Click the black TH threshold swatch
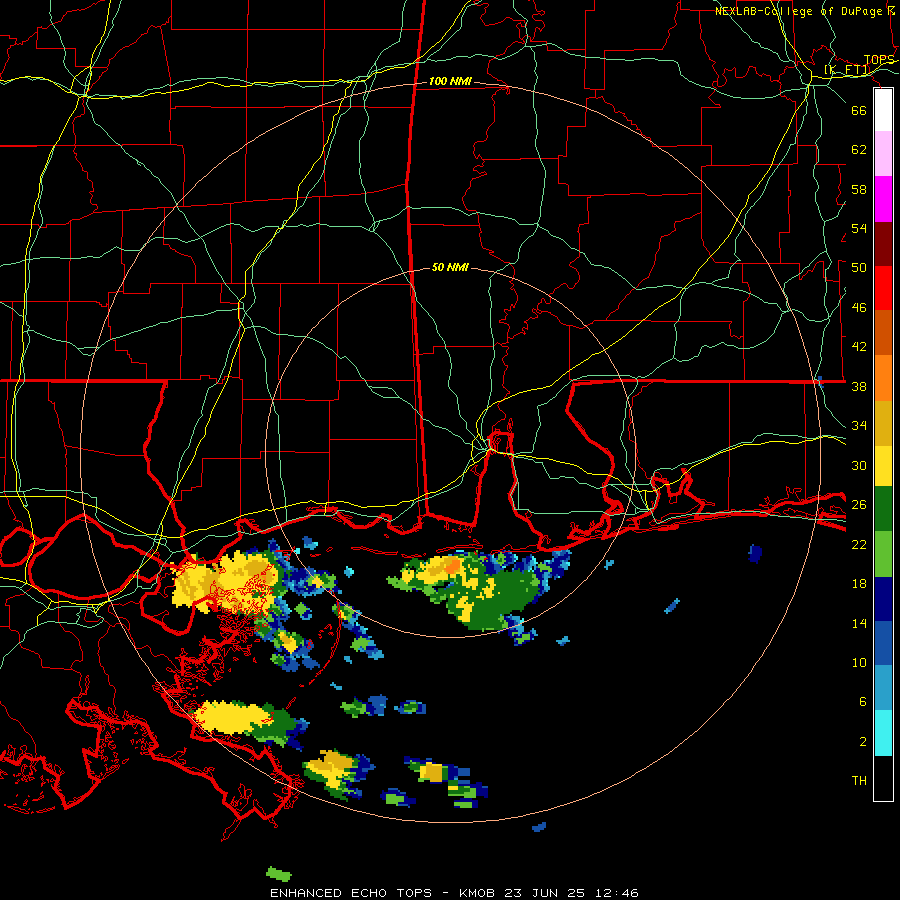This screenshot has width=900, height=900. click(x=883, y=778)
